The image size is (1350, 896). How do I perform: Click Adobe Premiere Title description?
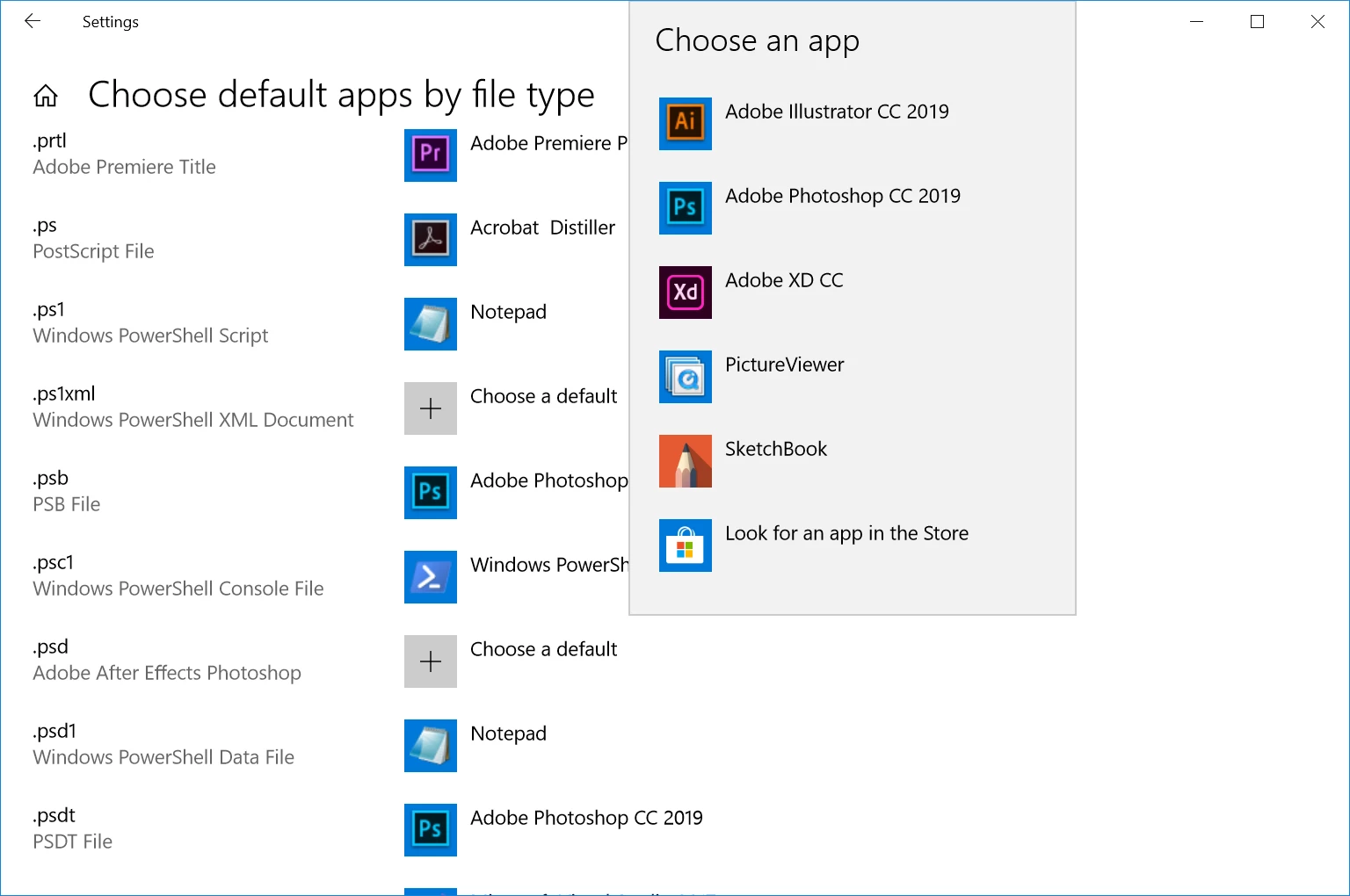[x=124, y=167]
